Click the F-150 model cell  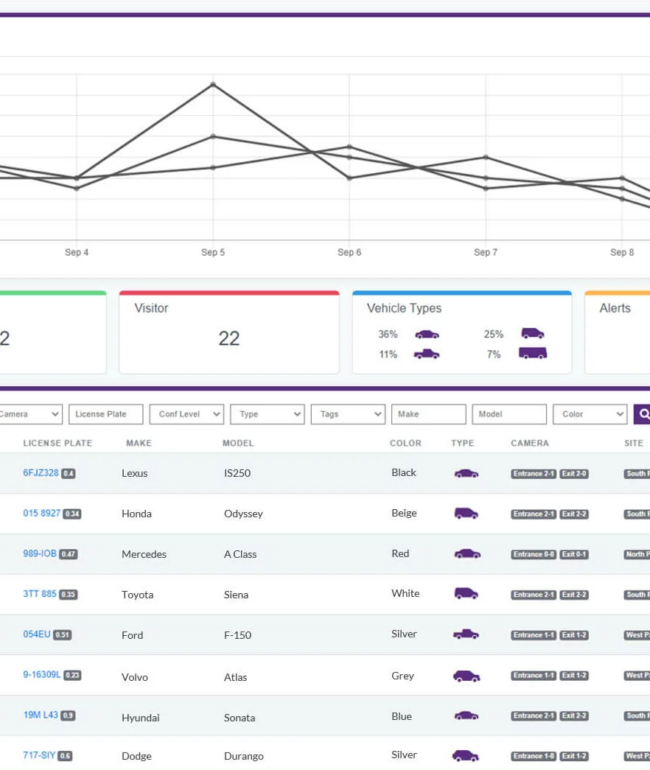coord(238,635)
